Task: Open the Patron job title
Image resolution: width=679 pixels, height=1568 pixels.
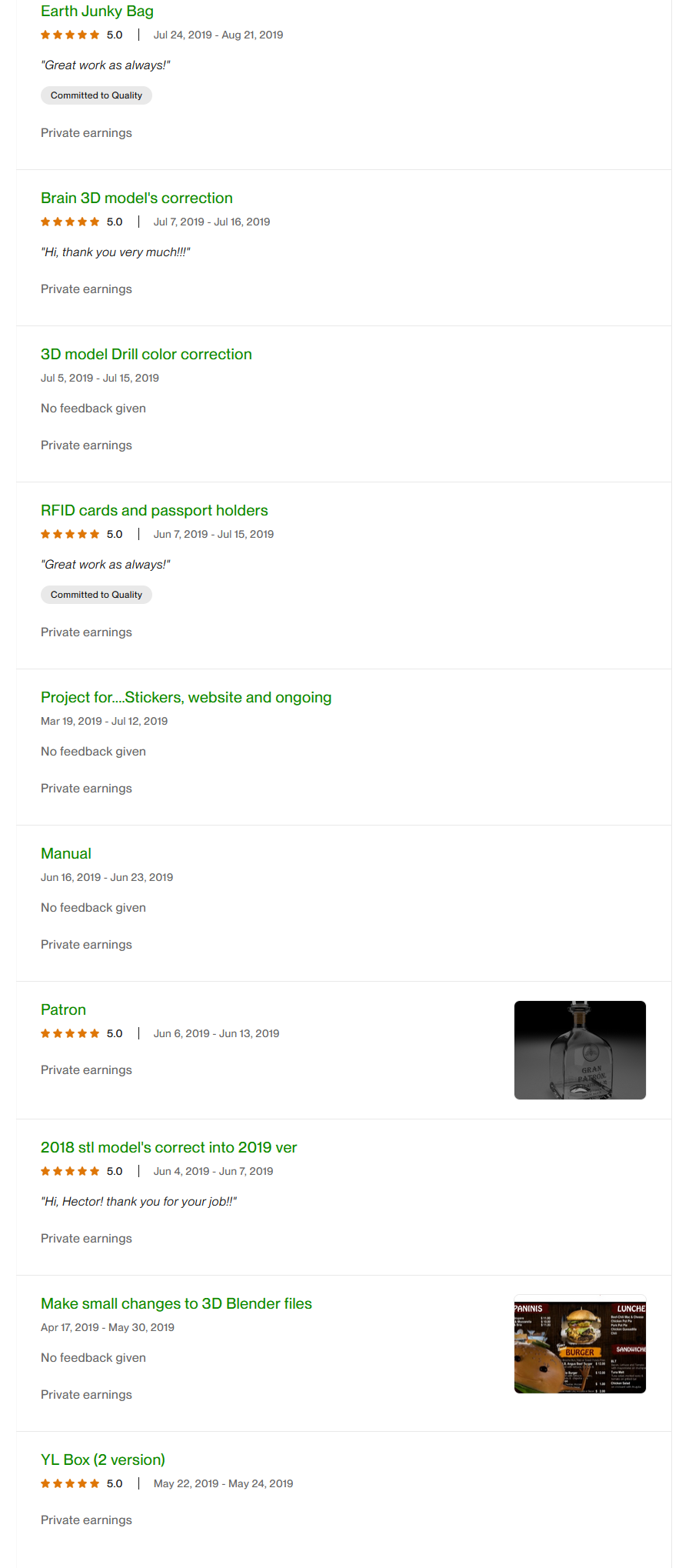Action: 63,1010
